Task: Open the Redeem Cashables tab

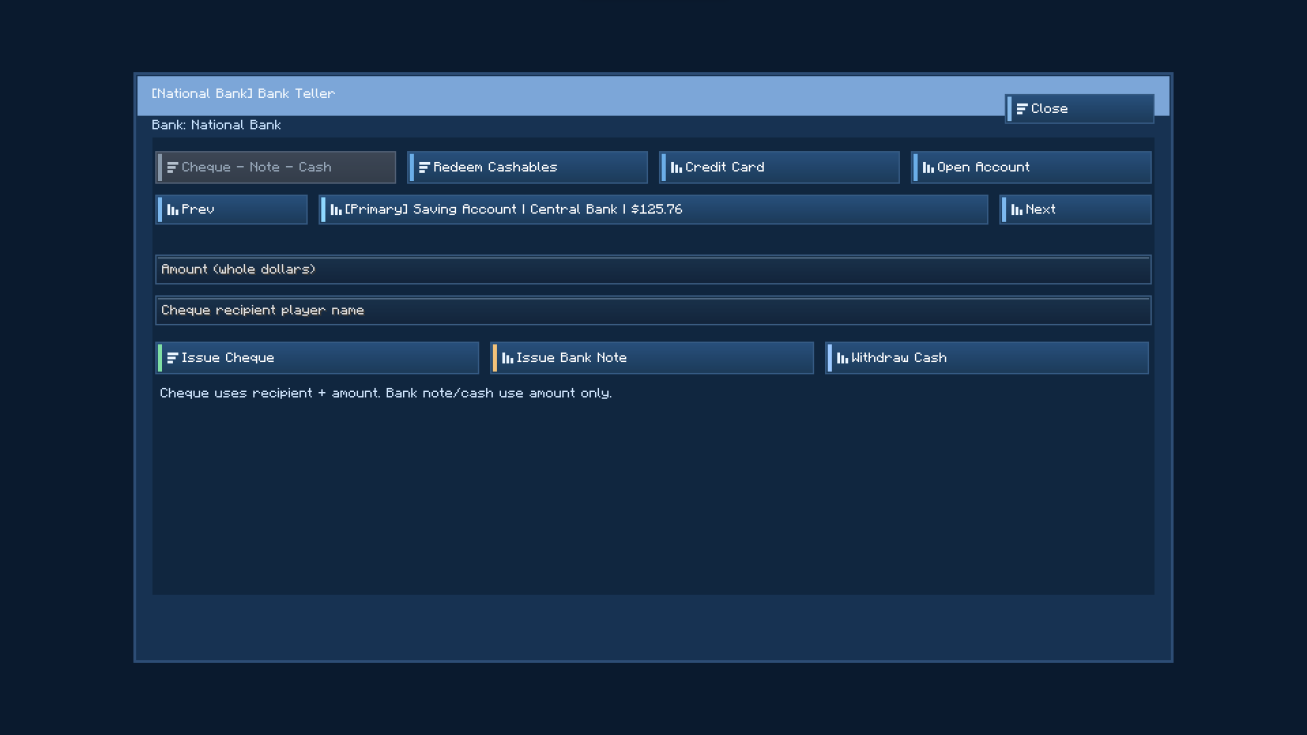Action: (528, 168)
